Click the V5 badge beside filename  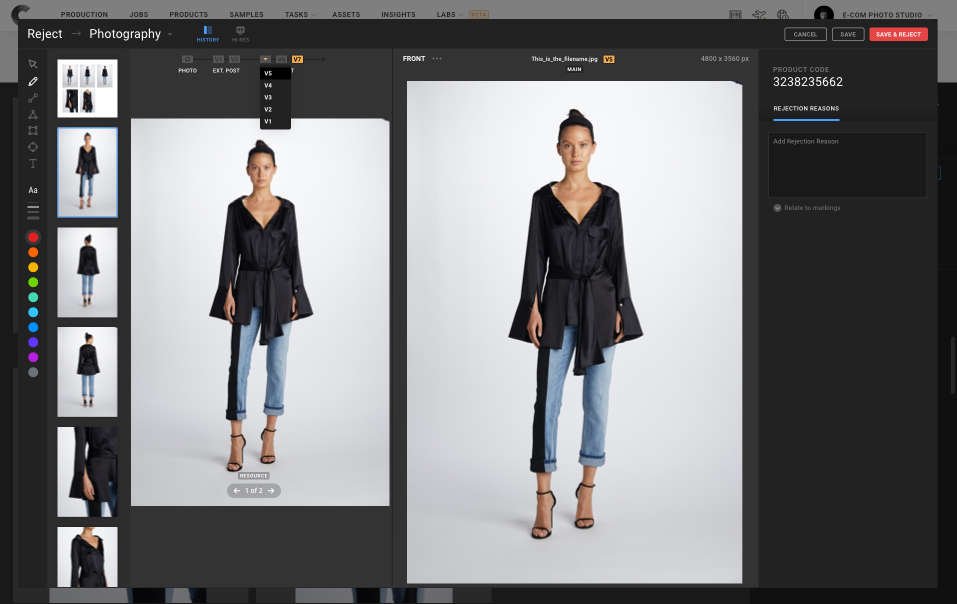609,59
